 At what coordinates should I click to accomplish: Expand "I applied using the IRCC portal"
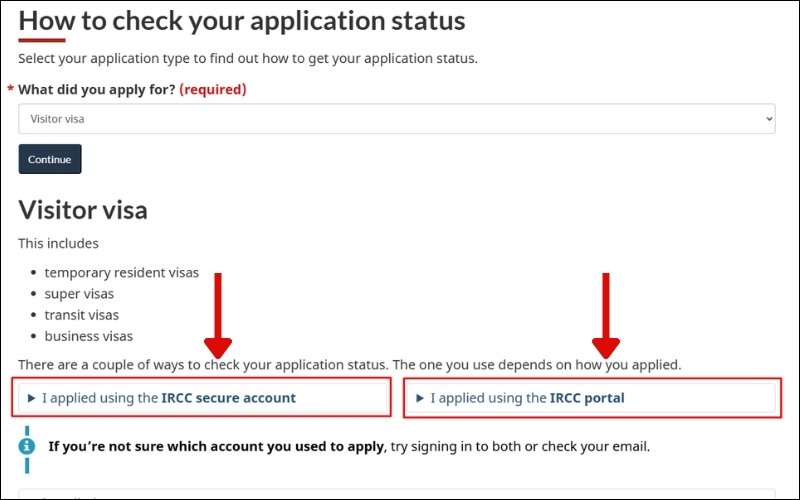pos(527,398)
